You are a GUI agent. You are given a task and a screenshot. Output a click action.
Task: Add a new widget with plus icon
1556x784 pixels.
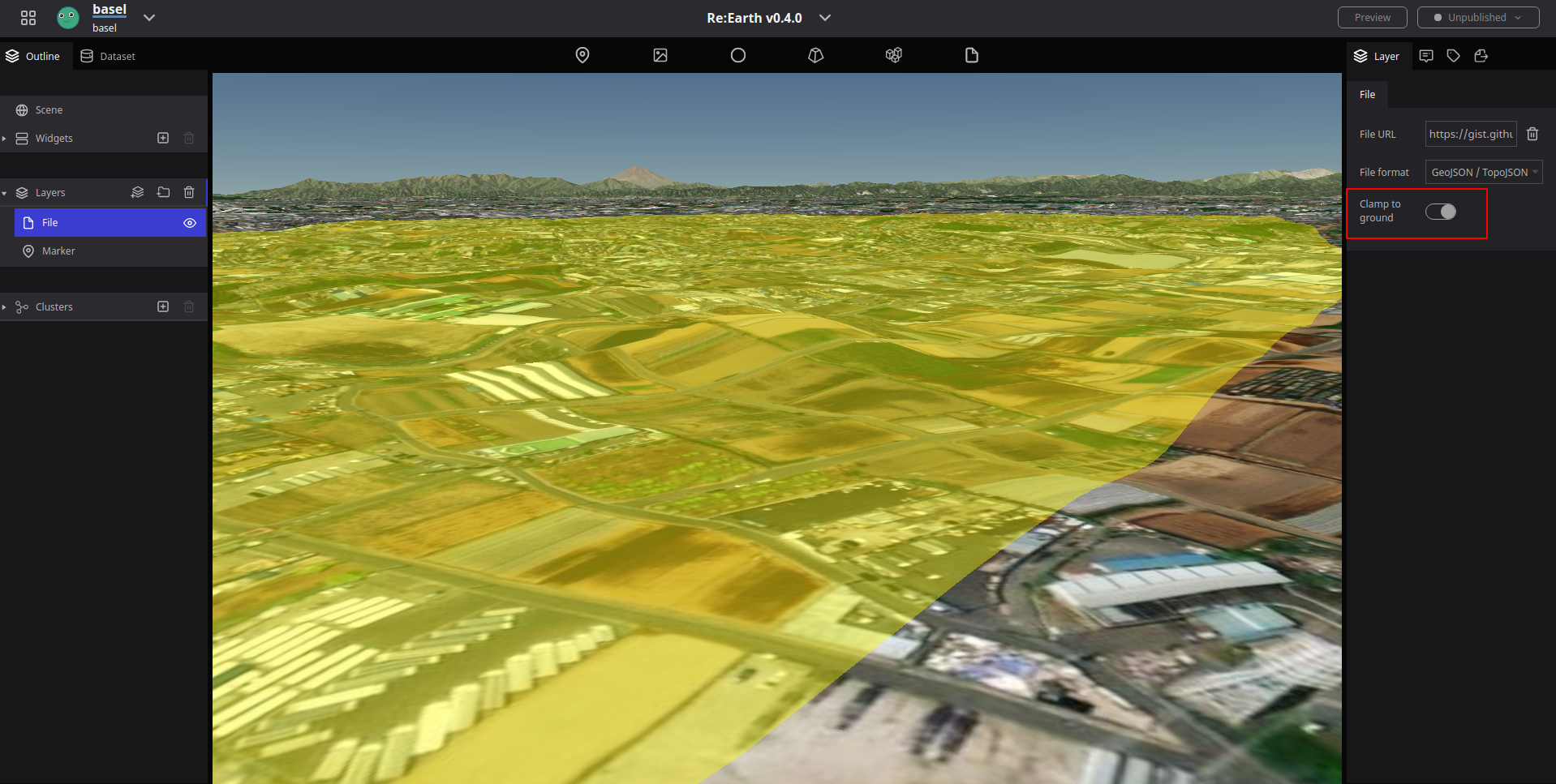click(163, 138)
